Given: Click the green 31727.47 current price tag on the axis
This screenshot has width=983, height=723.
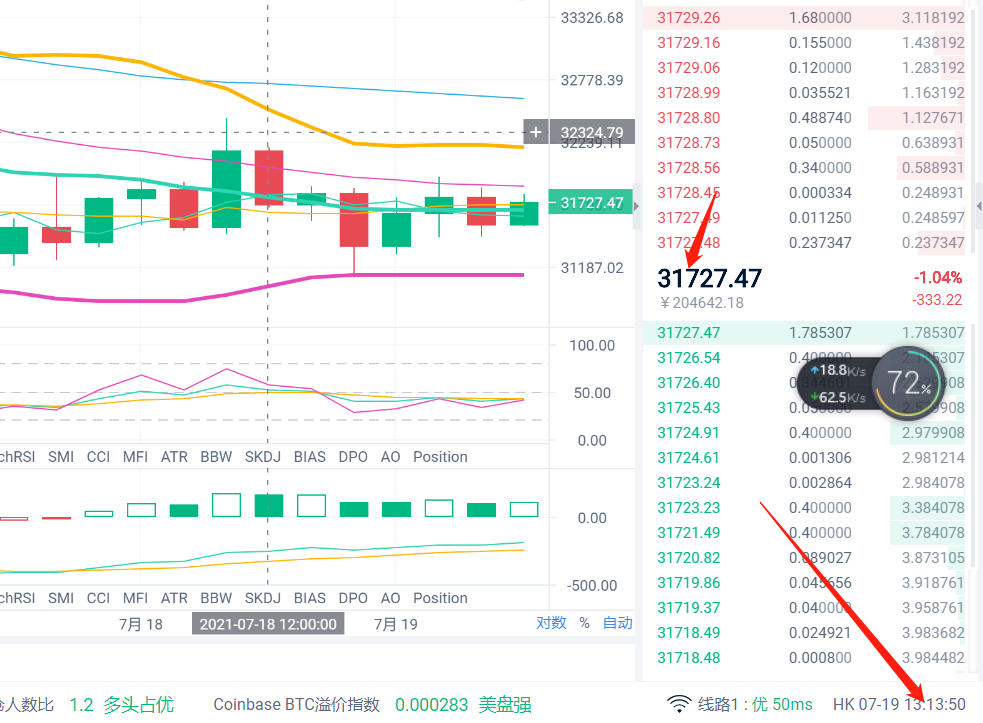Looking at the screenshot, I should (x=590, y=203).
